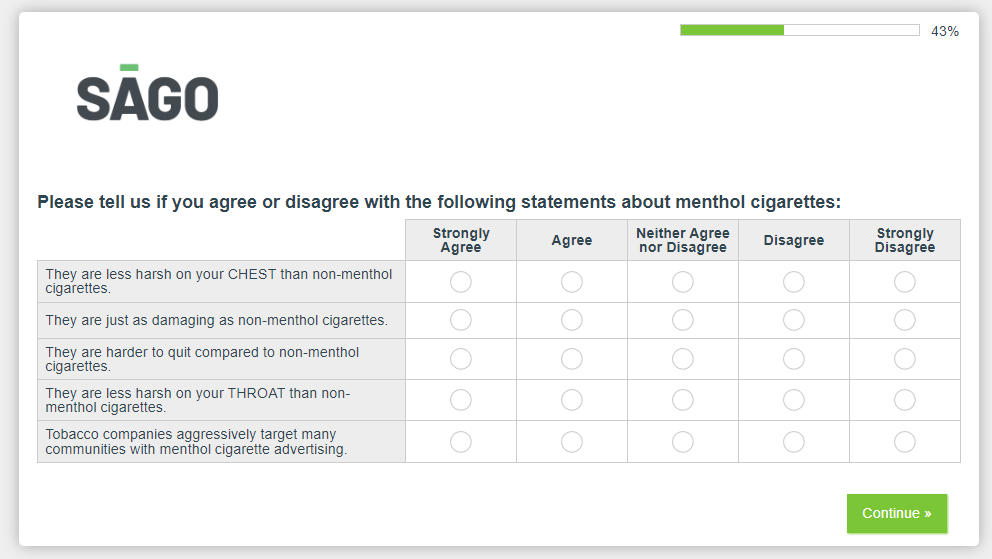Mark Disagree for tobacco companies advertising statement
Image resolution: width=992 pixels, height=559 pixels.
pyautogui.click(x=794, y=442)
